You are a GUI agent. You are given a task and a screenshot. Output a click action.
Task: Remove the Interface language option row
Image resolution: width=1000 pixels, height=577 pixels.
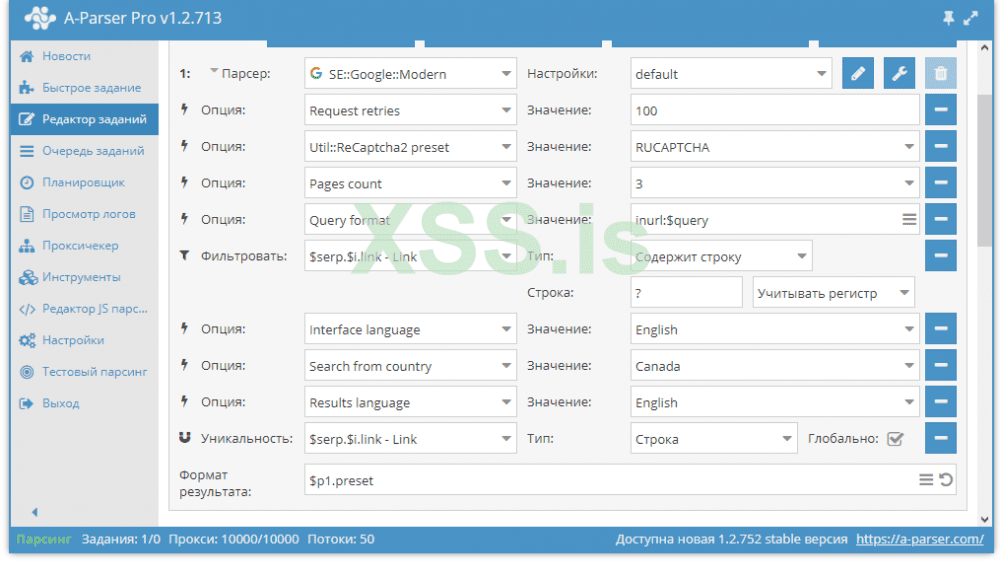[x=941, y=328]
